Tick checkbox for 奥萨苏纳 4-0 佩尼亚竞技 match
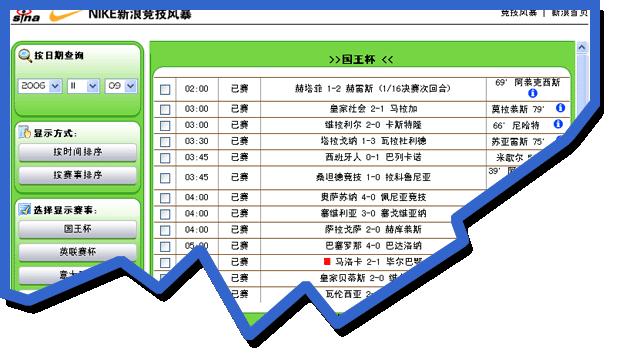620x360 pixels. pos(165,198)
